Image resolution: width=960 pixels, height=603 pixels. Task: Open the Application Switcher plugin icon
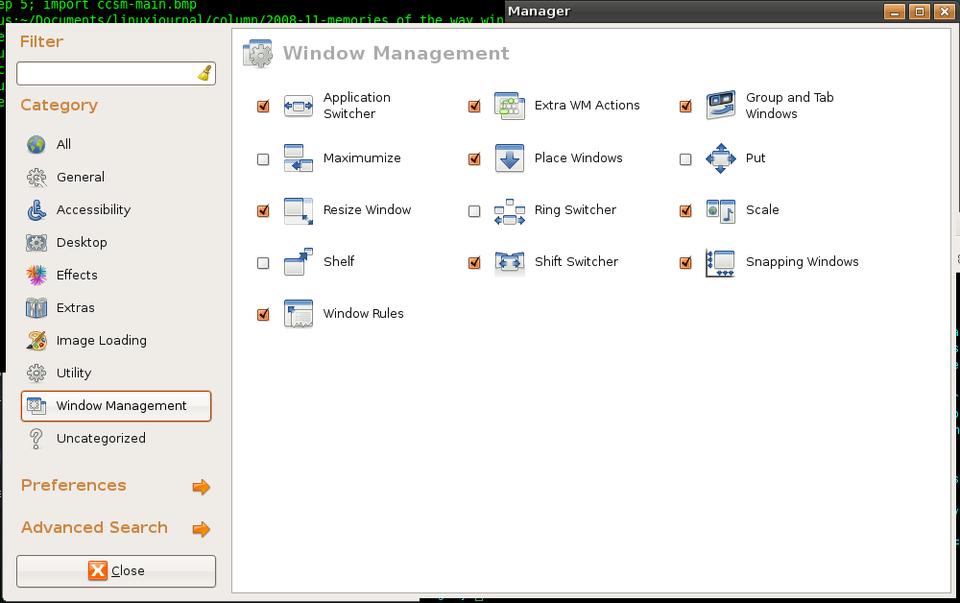pos(298,106)
